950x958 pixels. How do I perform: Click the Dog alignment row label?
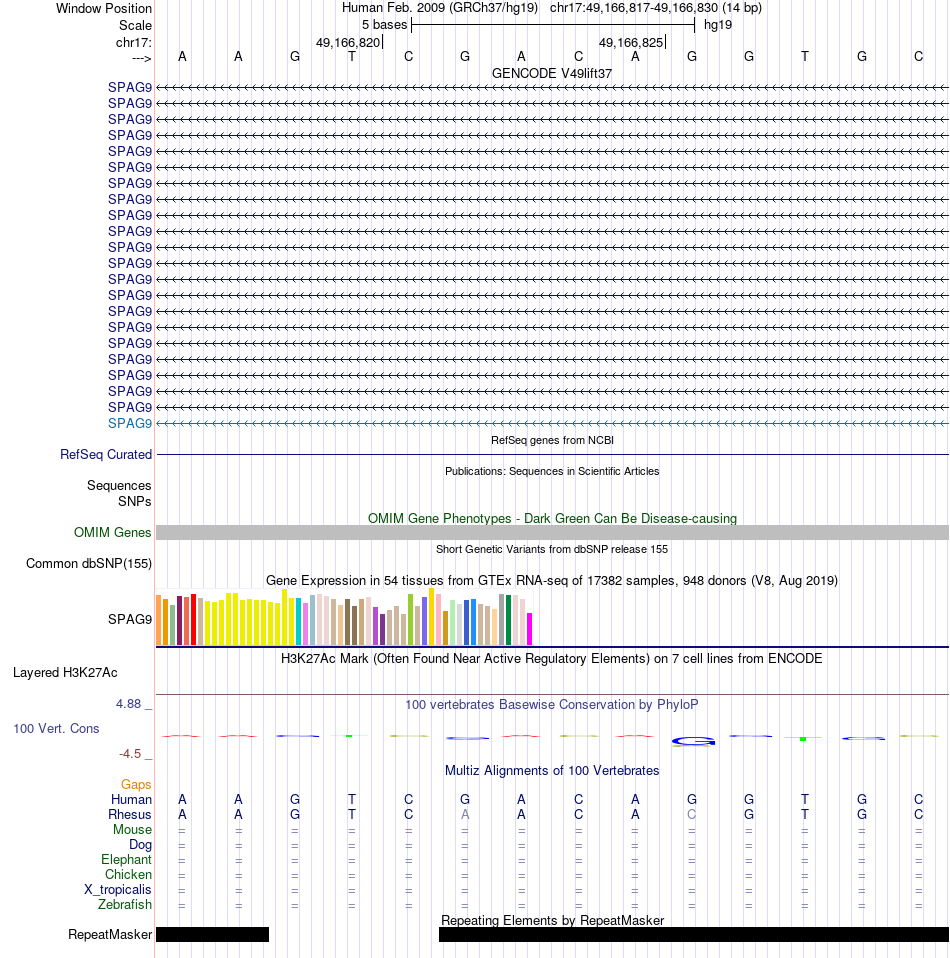[x=140, y=845]
